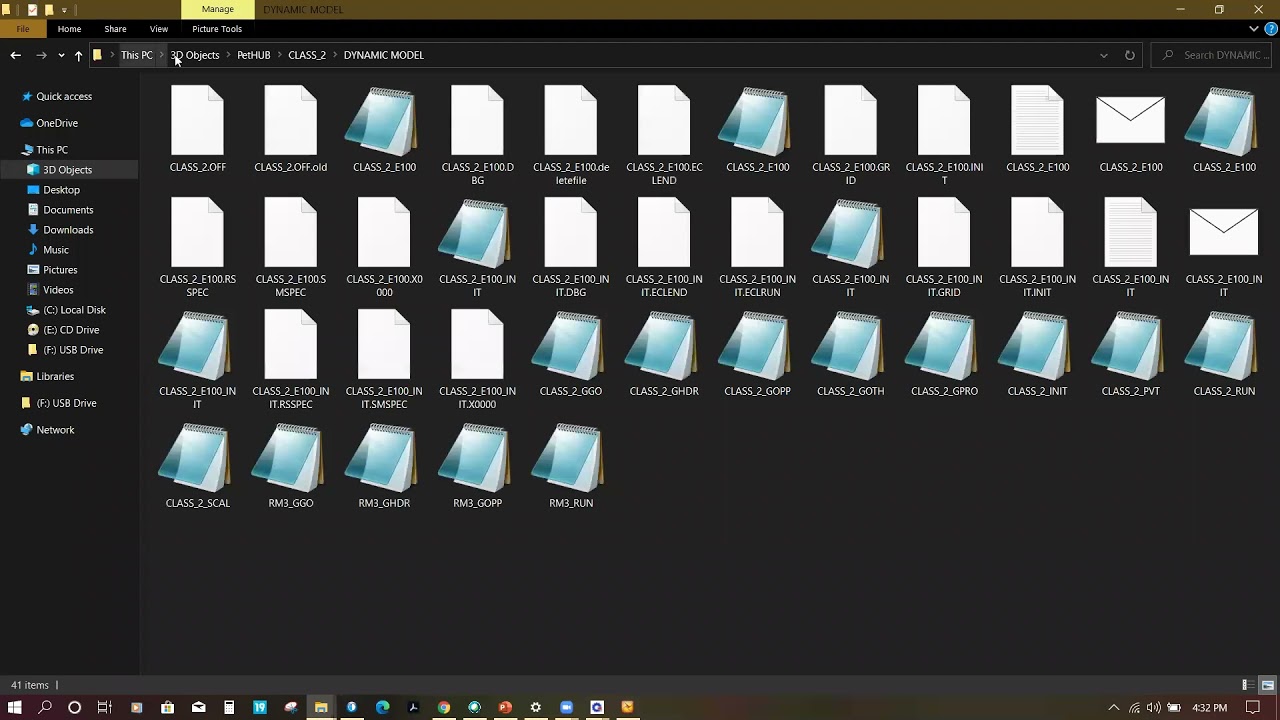Go up one folder with Up arrow
The height and width of the screenshot is (720, 1280).
(x=78, y=55)
